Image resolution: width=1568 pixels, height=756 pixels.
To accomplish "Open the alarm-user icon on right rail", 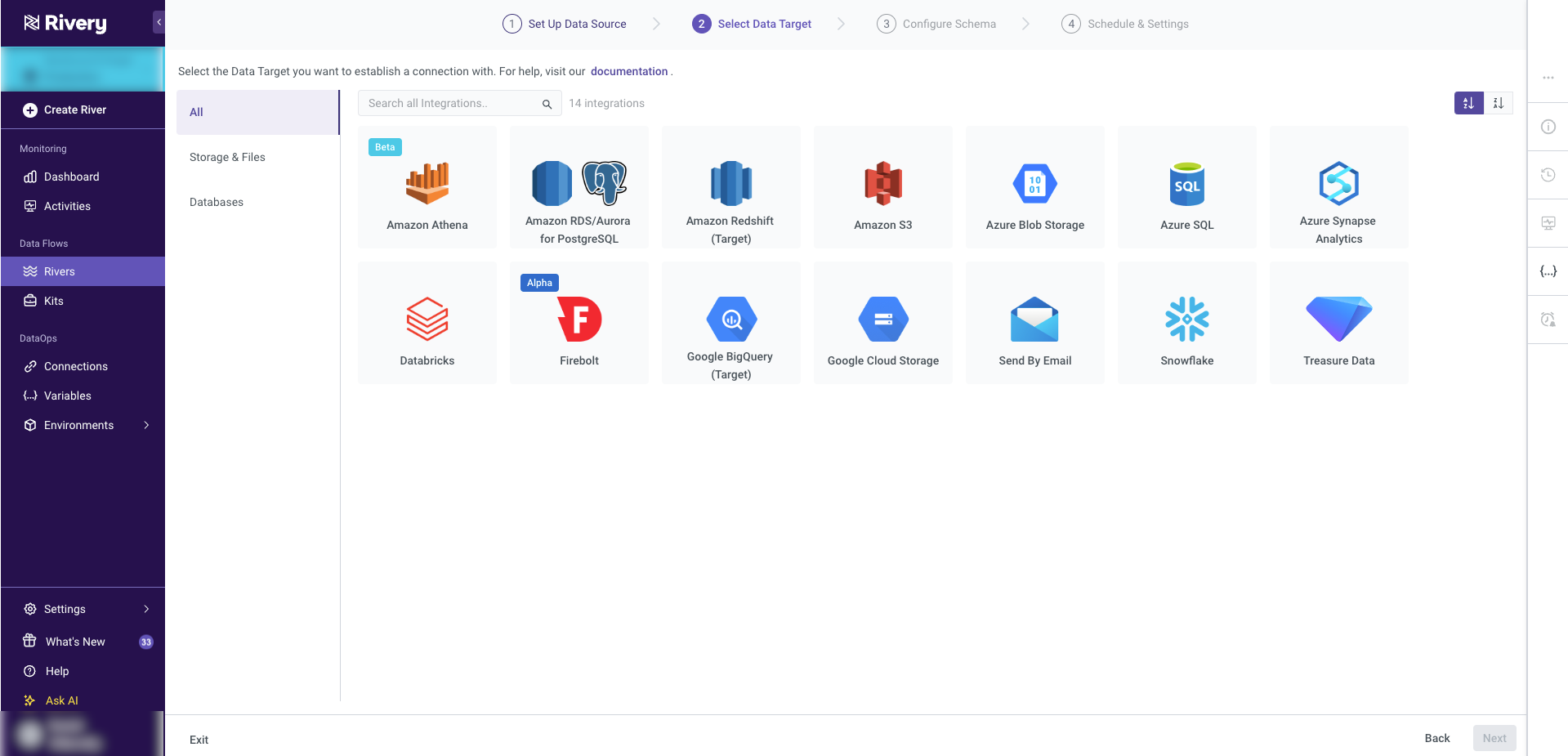I will pyautogui.click(x=1548, y=320).
